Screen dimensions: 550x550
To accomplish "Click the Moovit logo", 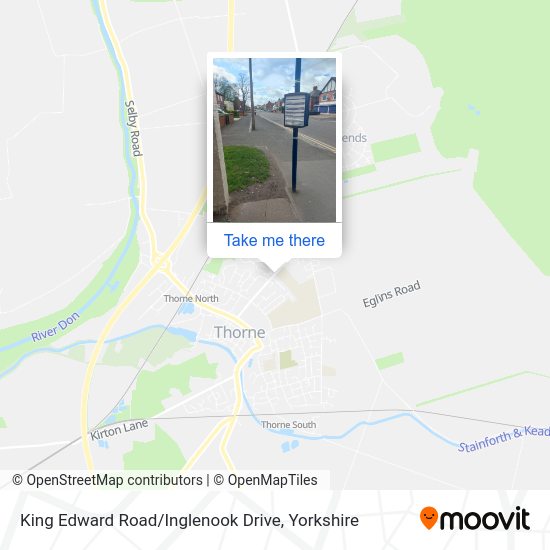I will [475, 519].
